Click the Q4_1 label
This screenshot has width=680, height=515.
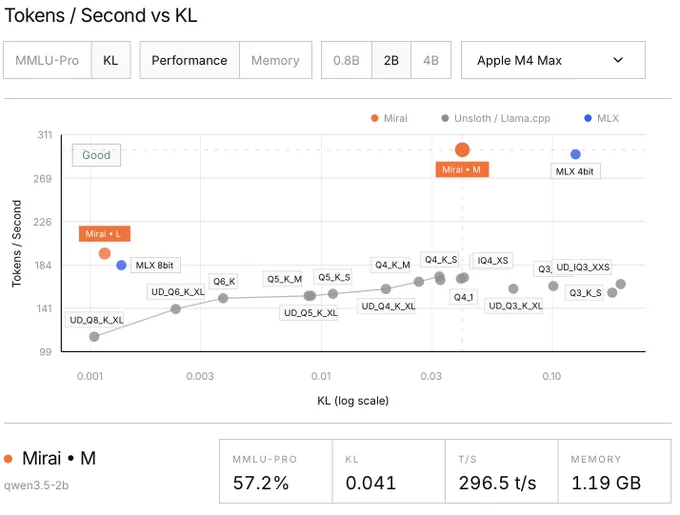pyautogui.click(x=463, y=297)
